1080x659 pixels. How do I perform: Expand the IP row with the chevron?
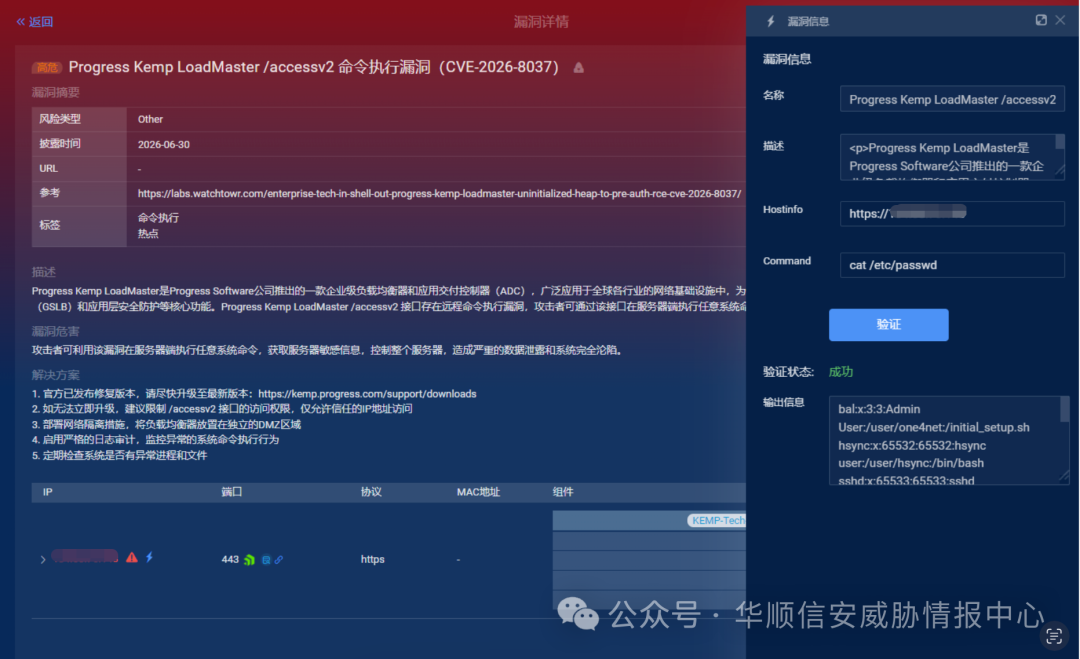[43, 560]
